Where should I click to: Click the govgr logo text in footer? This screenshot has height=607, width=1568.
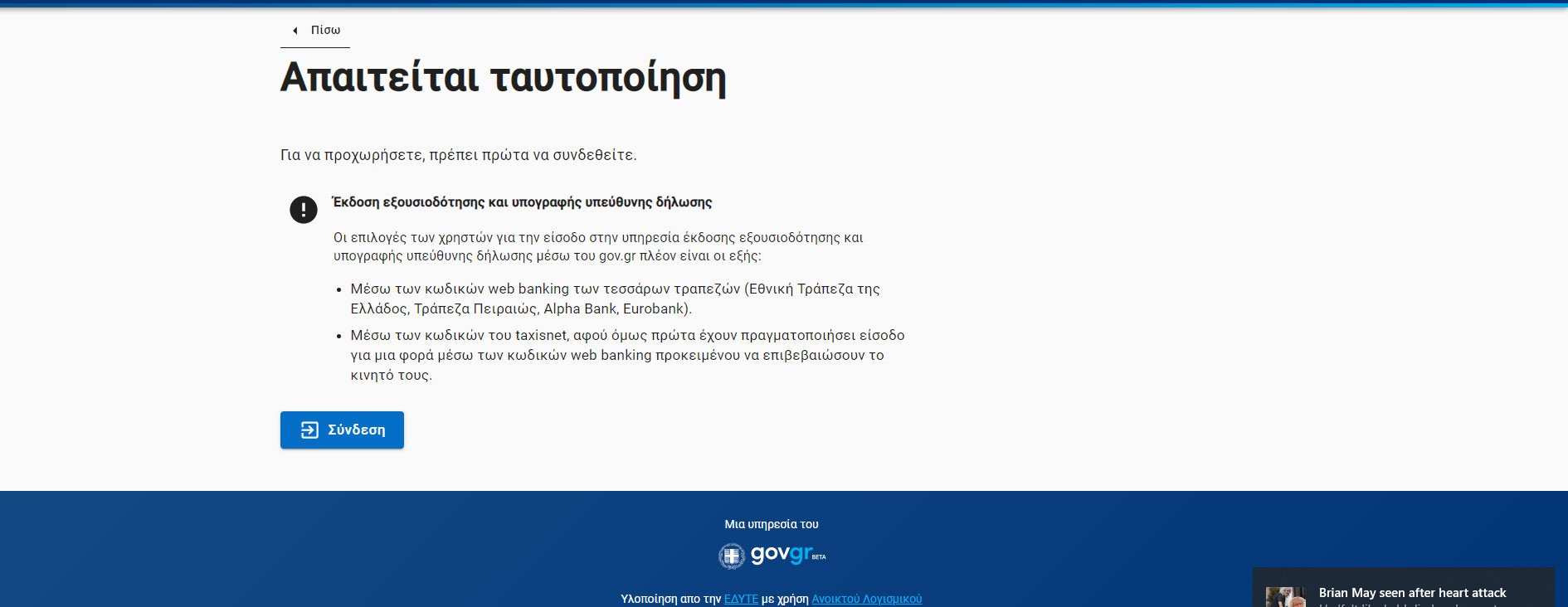point(780,554)
